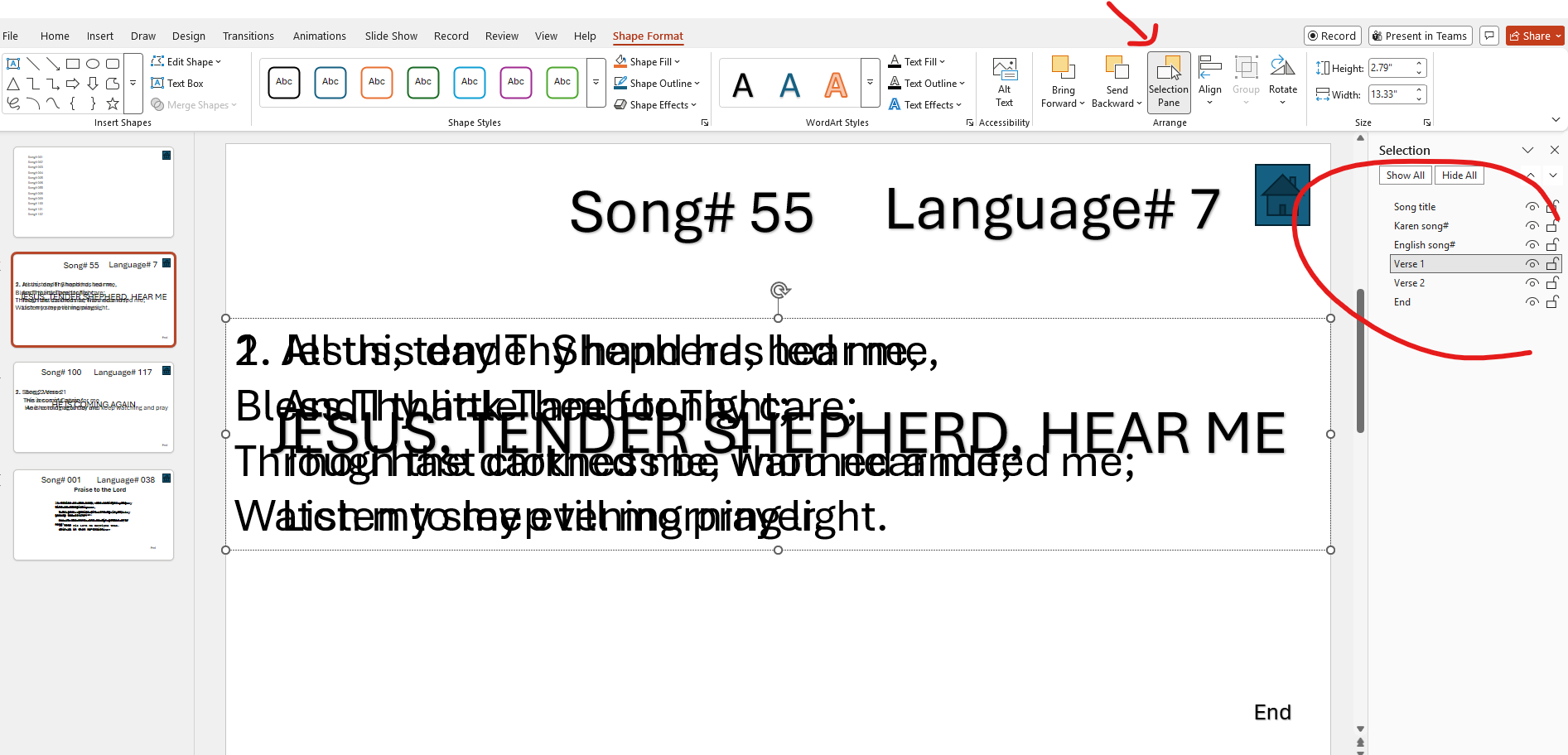Click Bring Forward icon
The width and height of the screenshot is (1568, 755).
(x=1063, y=69)
